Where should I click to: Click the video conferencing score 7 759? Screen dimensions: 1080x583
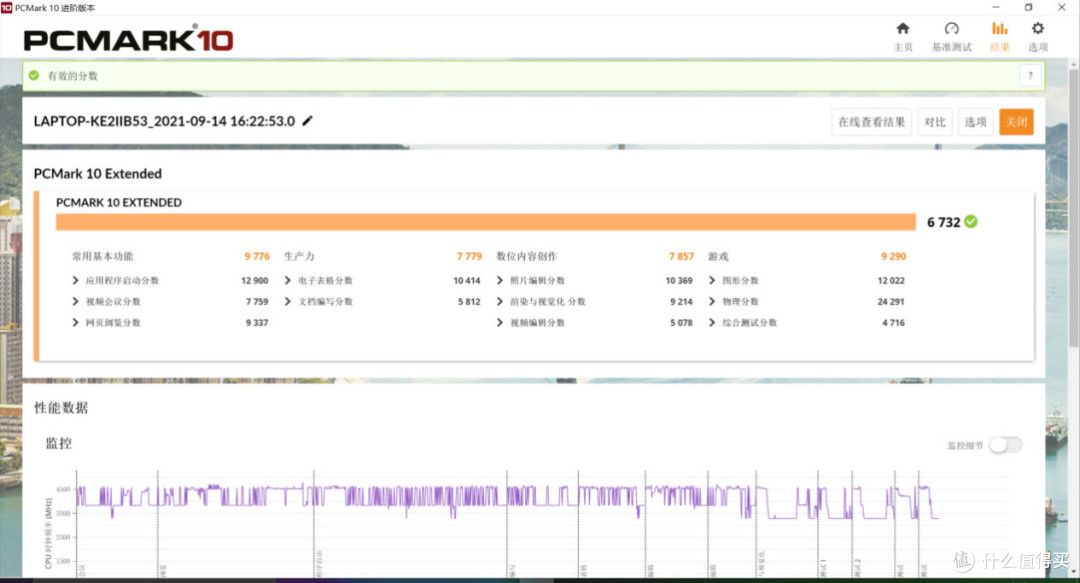coord(257,302)
